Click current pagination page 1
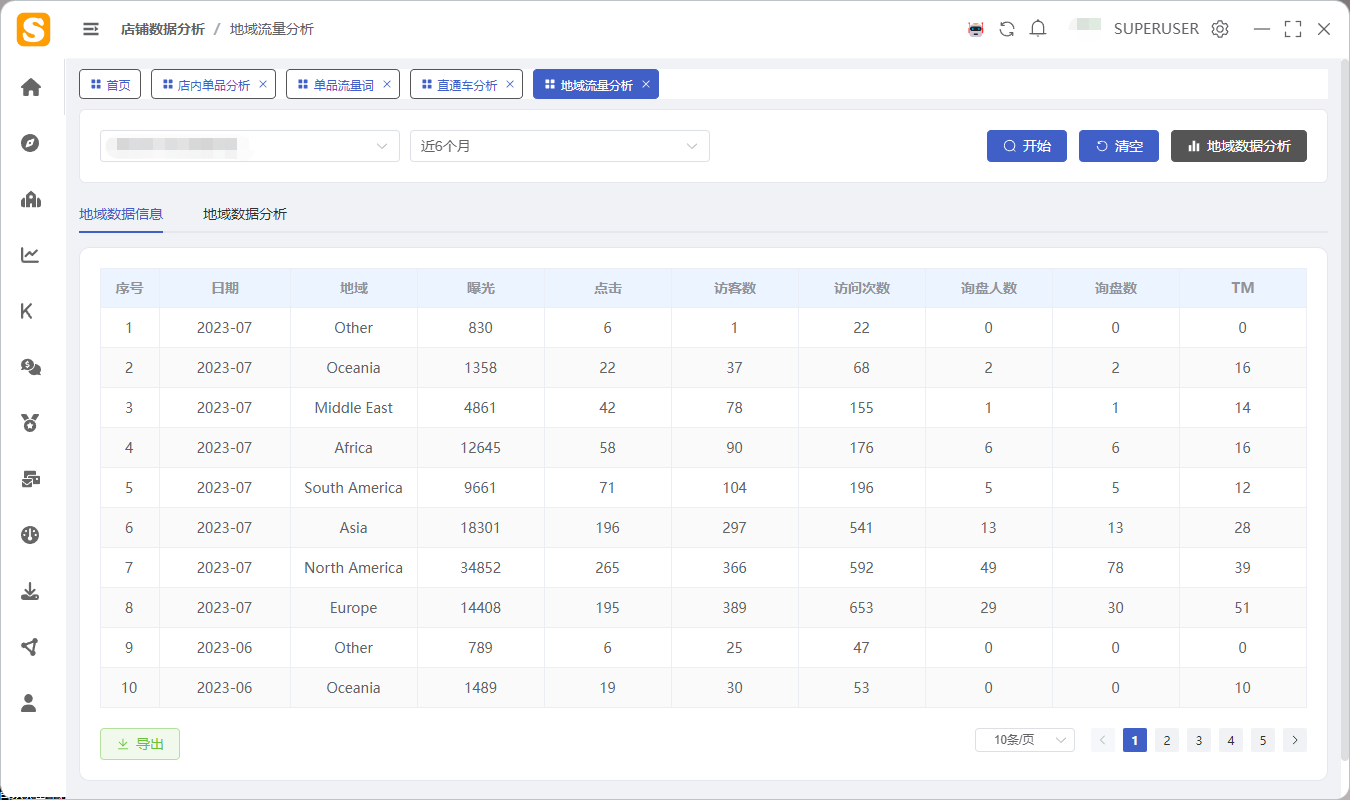The height and width of the screenshot is (800, 1350). (x=1135, y=740)
